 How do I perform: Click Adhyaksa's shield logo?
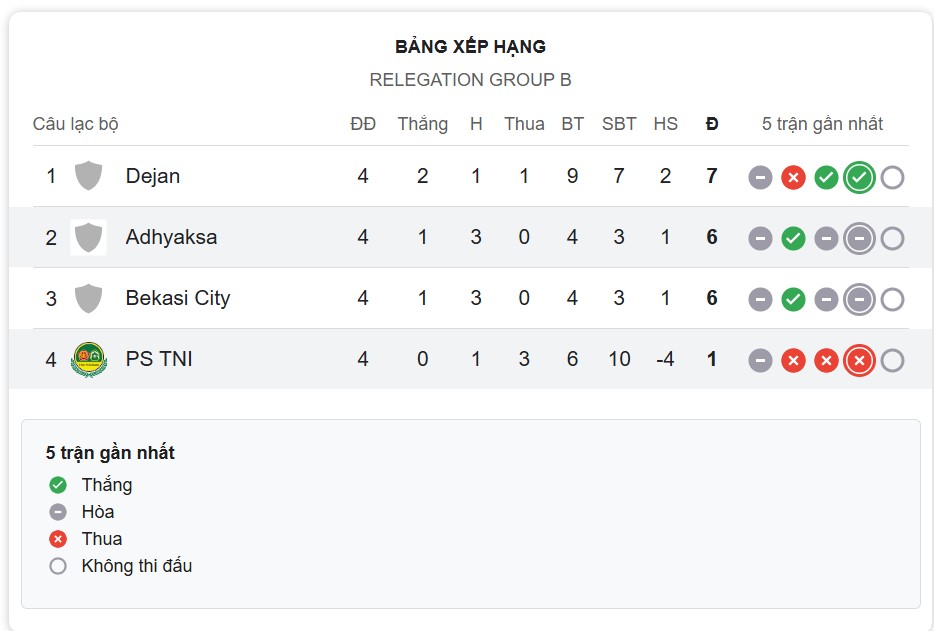click(x=88, y=237)
